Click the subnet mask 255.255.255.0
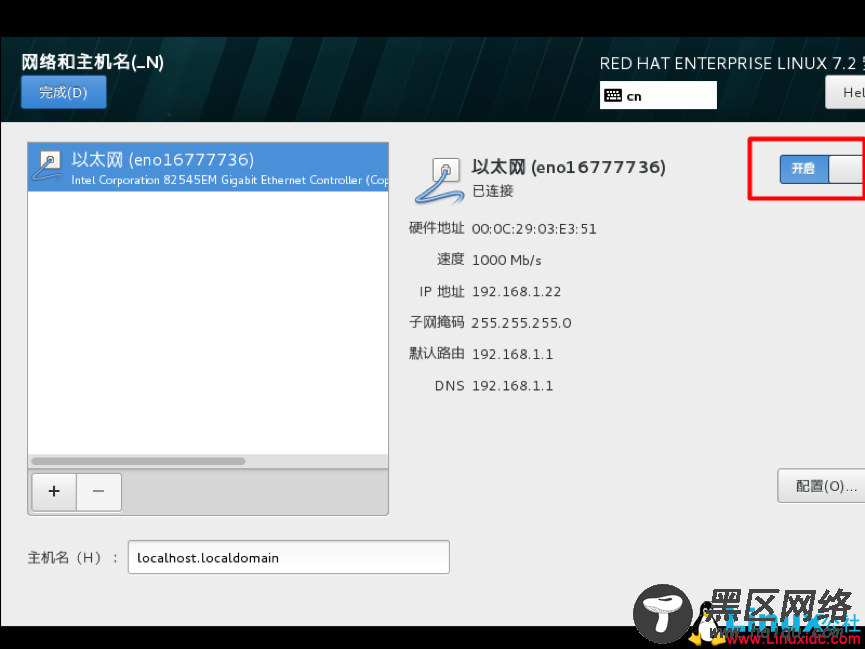This screenshot has height=649, width=865. (x=521, y=323)
